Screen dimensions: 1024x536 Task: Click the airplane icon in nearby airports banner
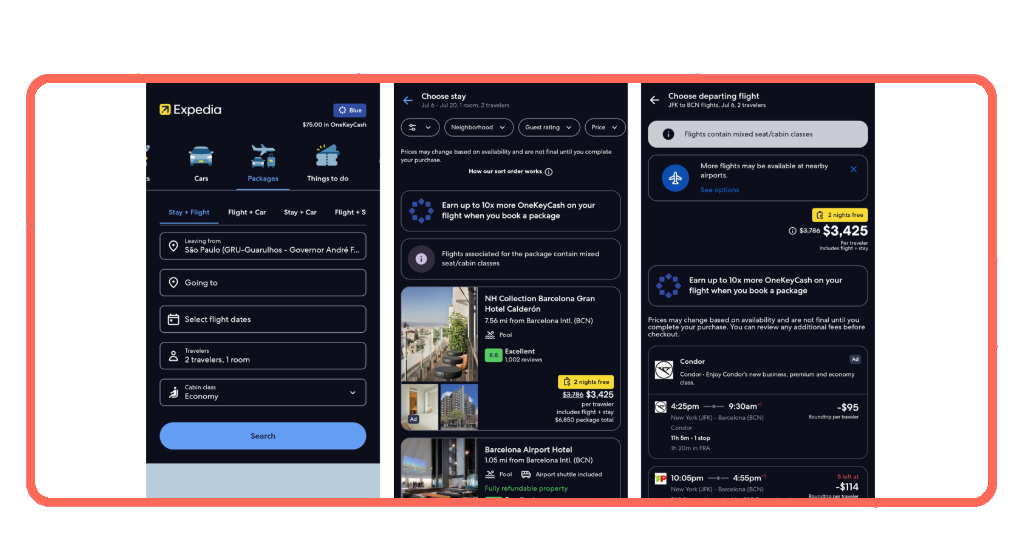click(675, 178)
